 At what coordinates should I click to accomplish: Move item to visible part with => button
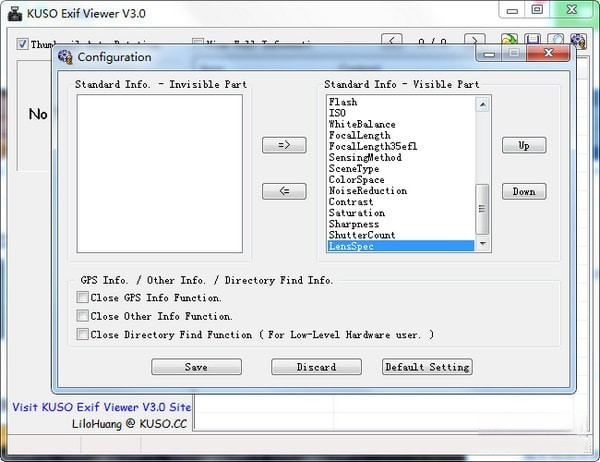(284, 145)
